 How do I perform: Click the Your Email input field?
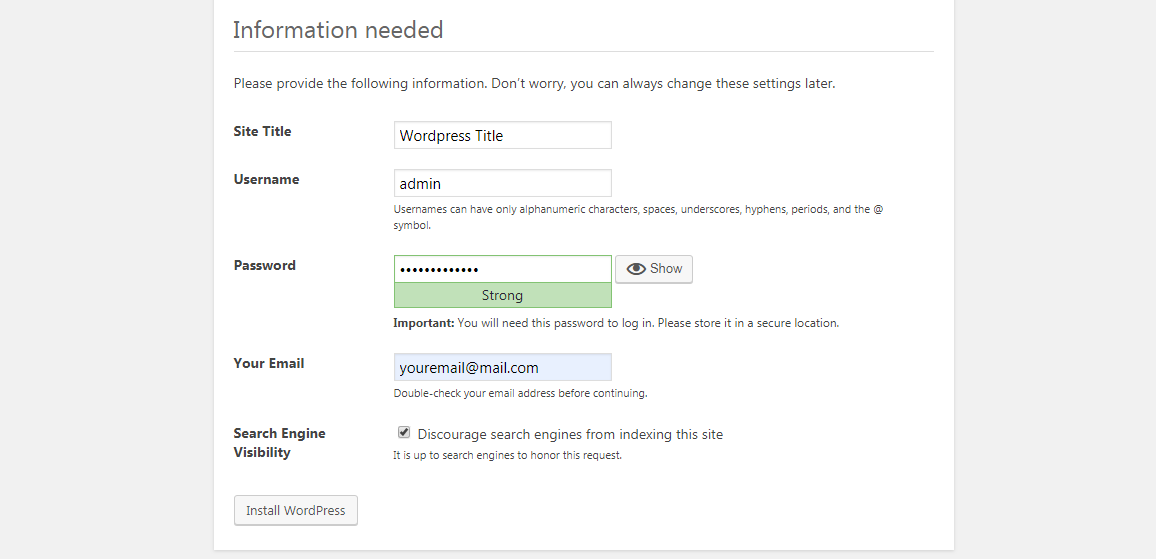[502, 367]
